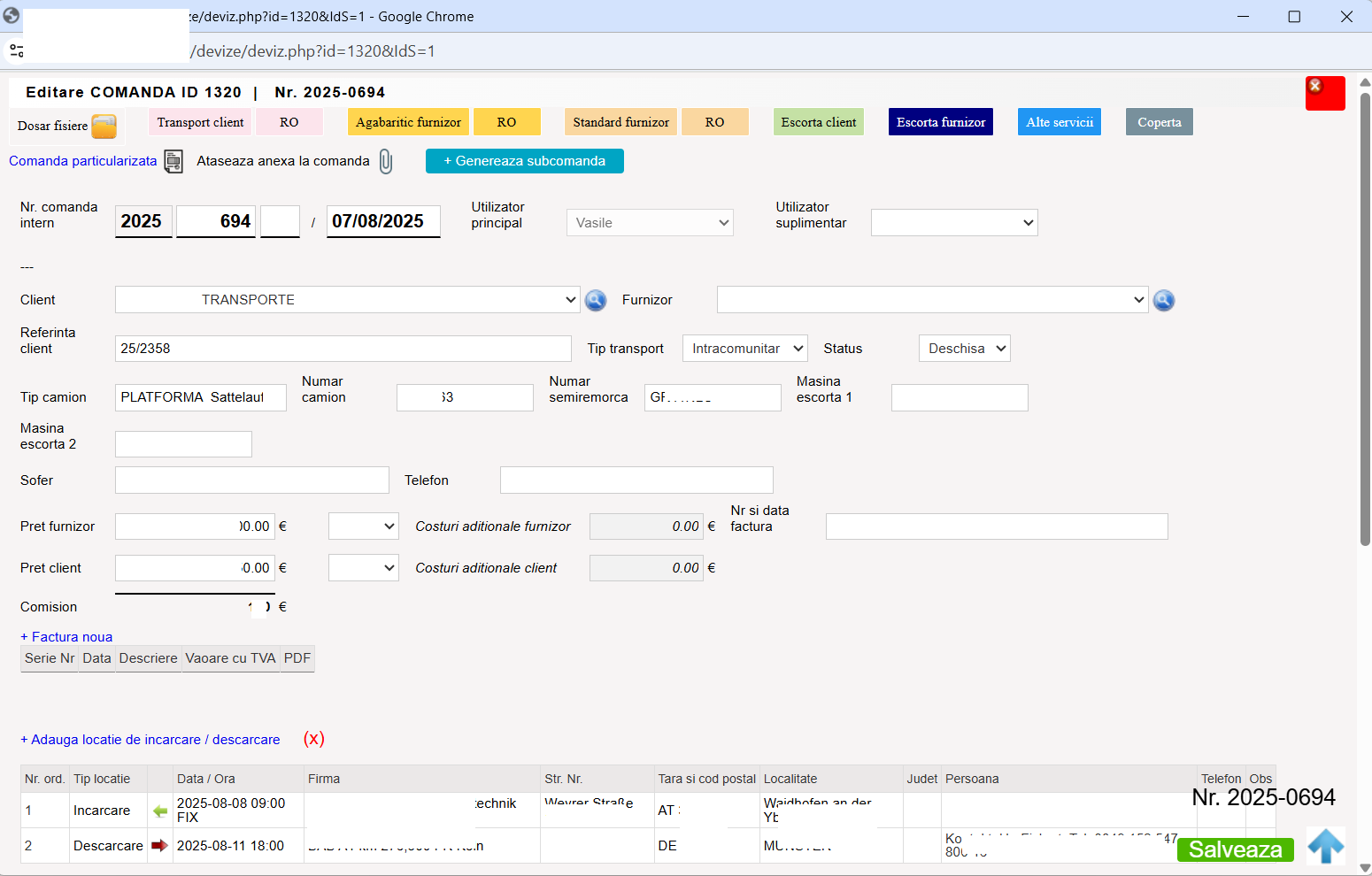
Task: Click the red Descarcare arrow icon
Action: 160,846
